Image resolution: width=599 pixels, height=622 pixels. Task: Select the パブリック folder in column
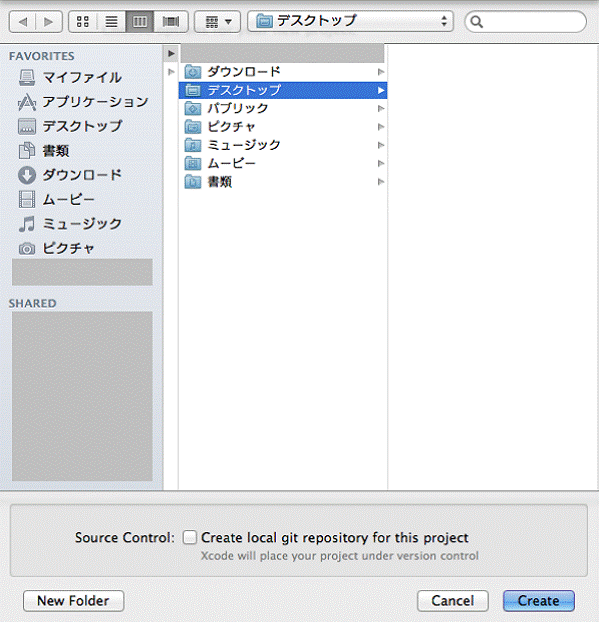(x=283, y=108)
